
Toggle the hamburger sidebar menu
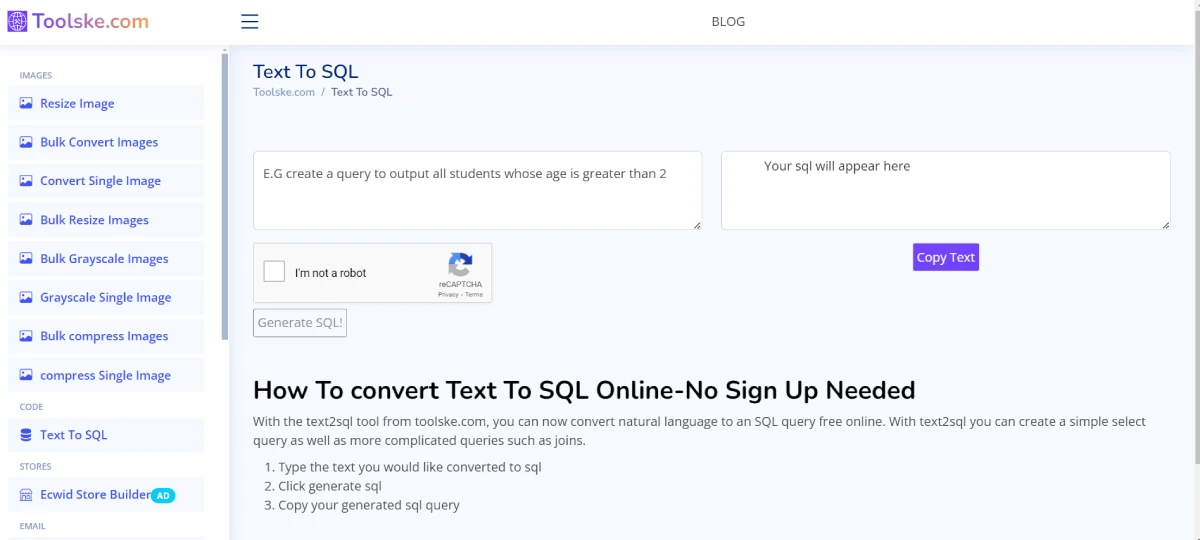(x=250, y=22)
